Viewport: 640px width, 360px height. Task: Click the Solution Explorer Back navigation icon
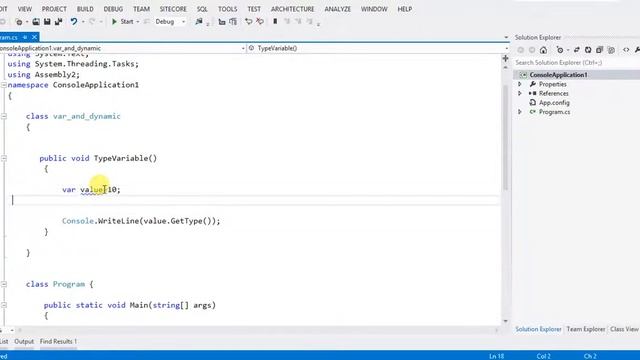click(x=520, y=50)
